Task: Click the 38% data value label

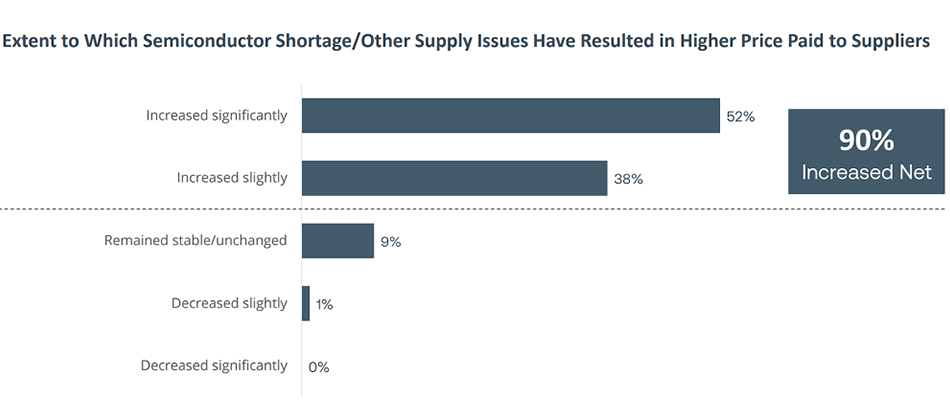Action: click(x=628, y=179)
